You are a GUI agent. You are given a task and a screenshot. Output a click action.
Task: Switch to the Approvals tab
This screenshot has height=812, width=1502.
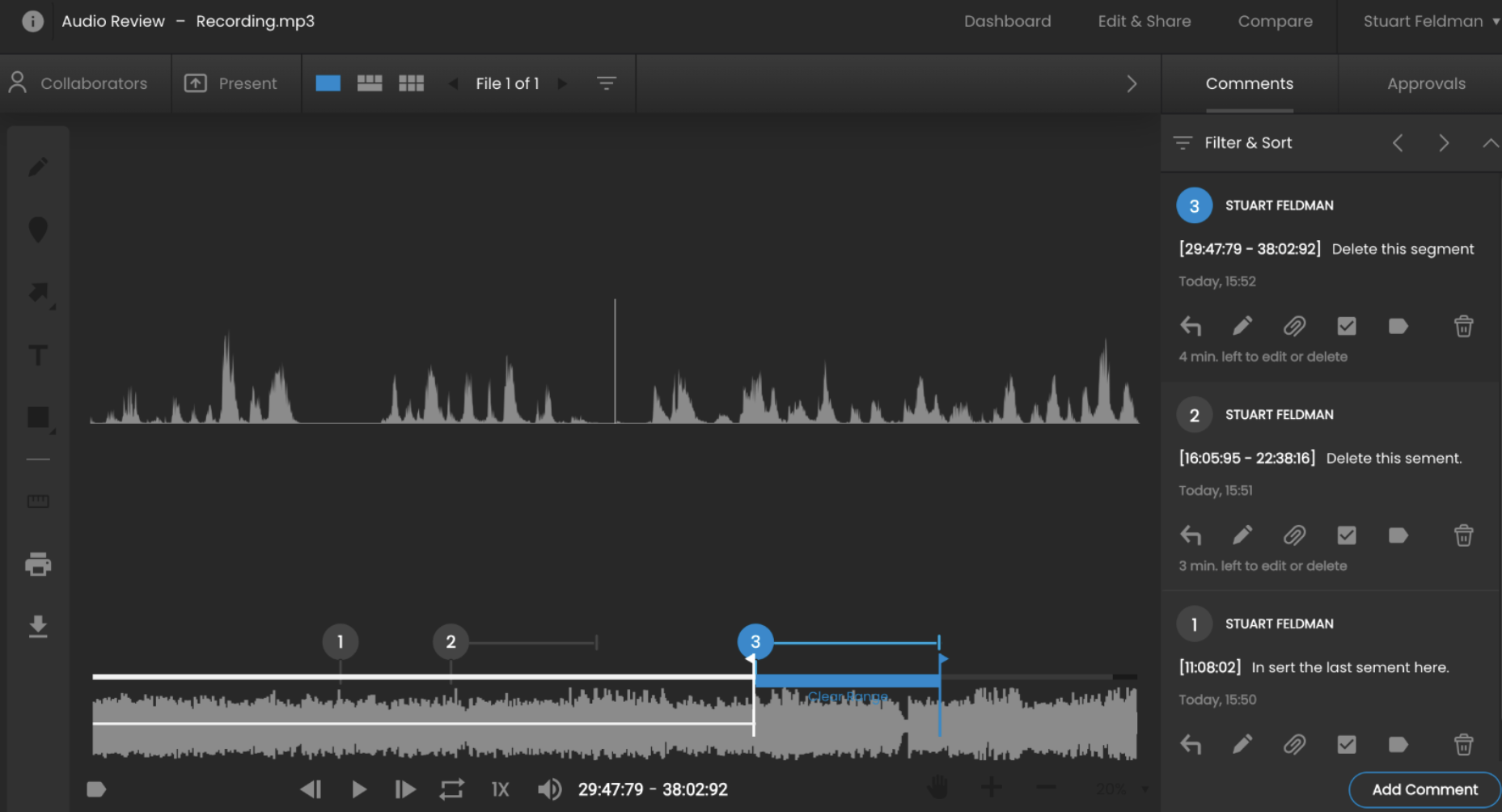1425,83
